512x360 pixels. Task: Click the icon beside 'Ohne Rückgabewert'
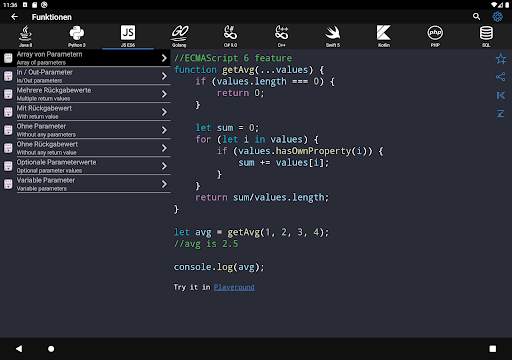click(8, 148)
